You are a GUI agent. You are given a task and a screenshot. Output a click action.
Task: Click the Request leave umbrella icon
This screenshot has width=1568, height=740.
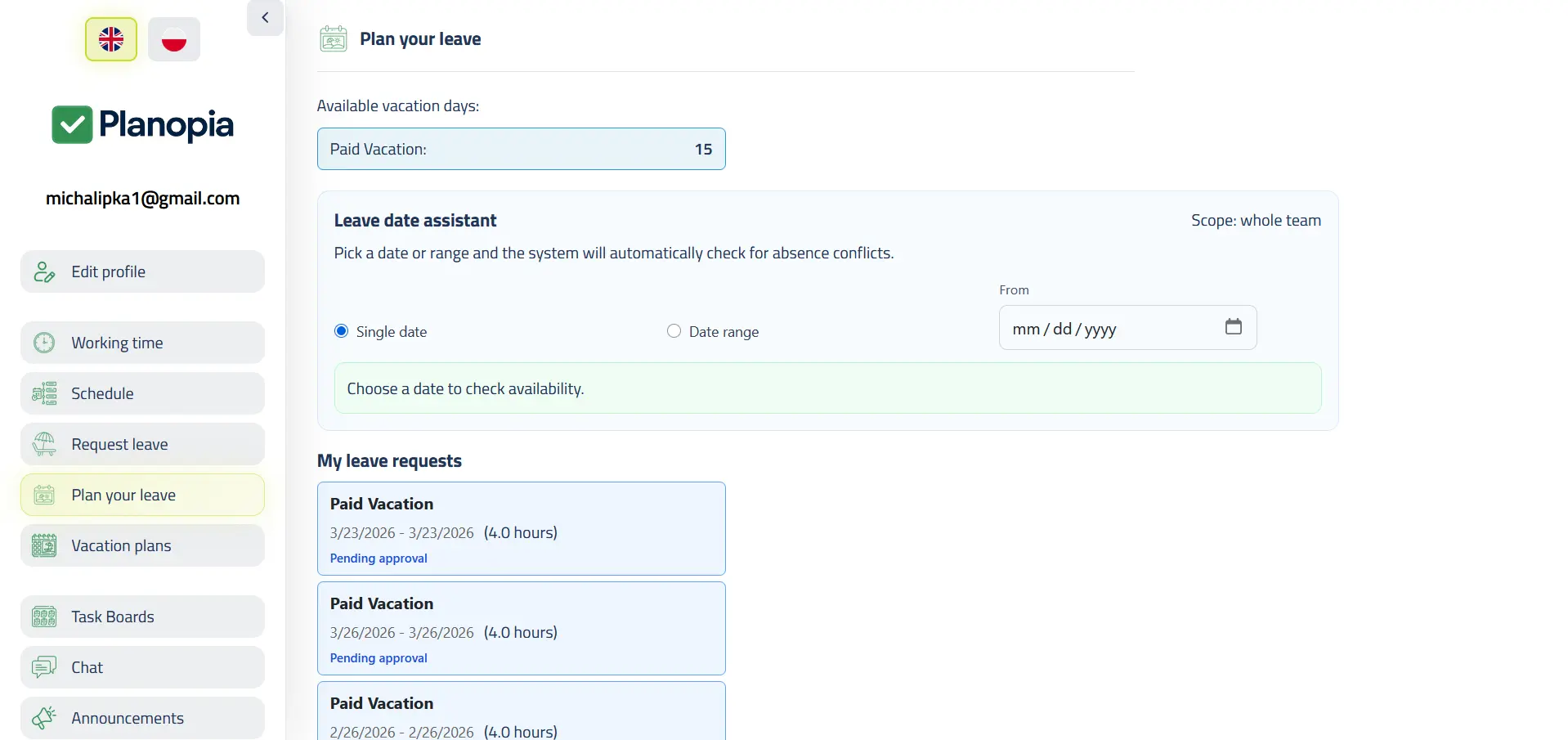click(x=44, y=445)
